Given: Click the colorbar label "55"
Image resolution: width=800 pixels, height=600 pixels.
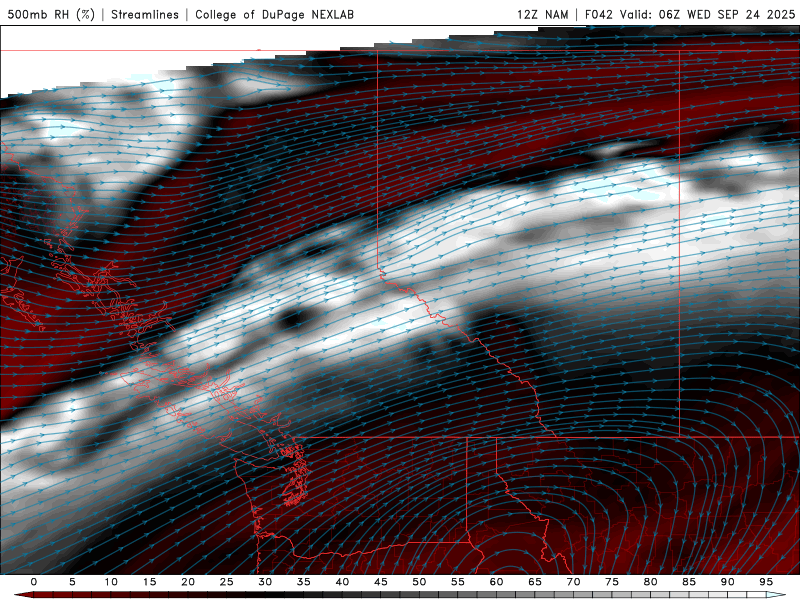Looking at the screenshot, I should tap(458, 582).
